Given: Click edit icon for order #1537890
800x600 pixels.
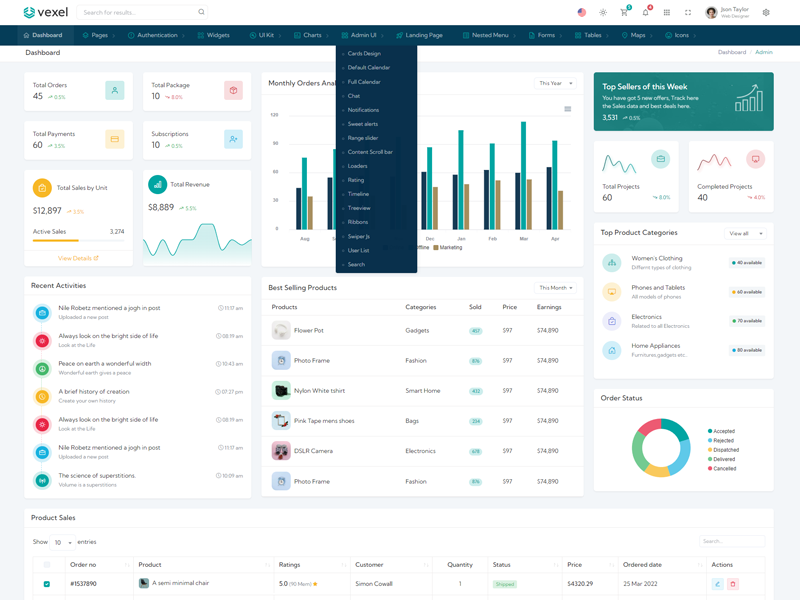Looking at the screenshot, I should [717, 584].
